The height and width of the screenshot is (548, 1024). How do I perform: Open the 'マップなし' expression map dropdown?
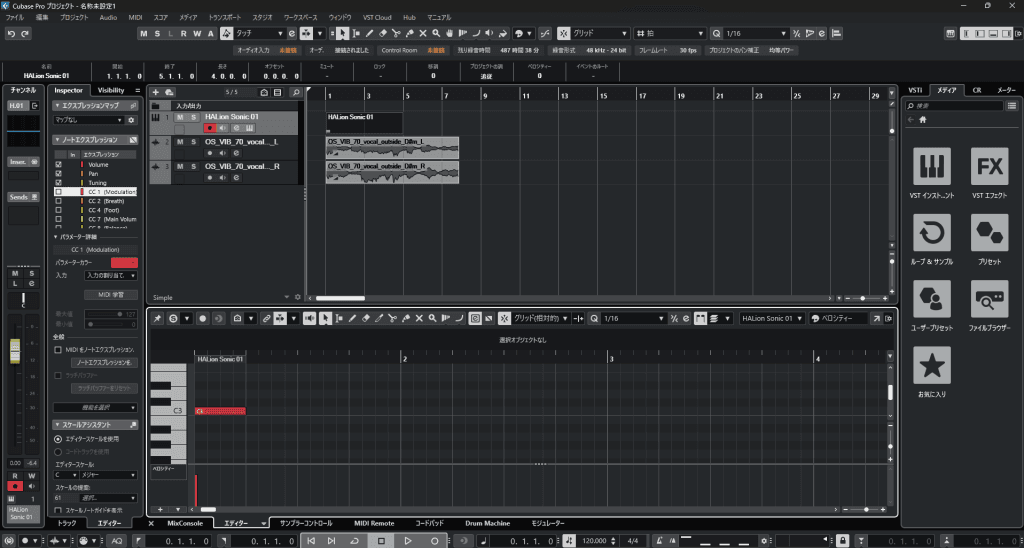(x=88, y=120)
